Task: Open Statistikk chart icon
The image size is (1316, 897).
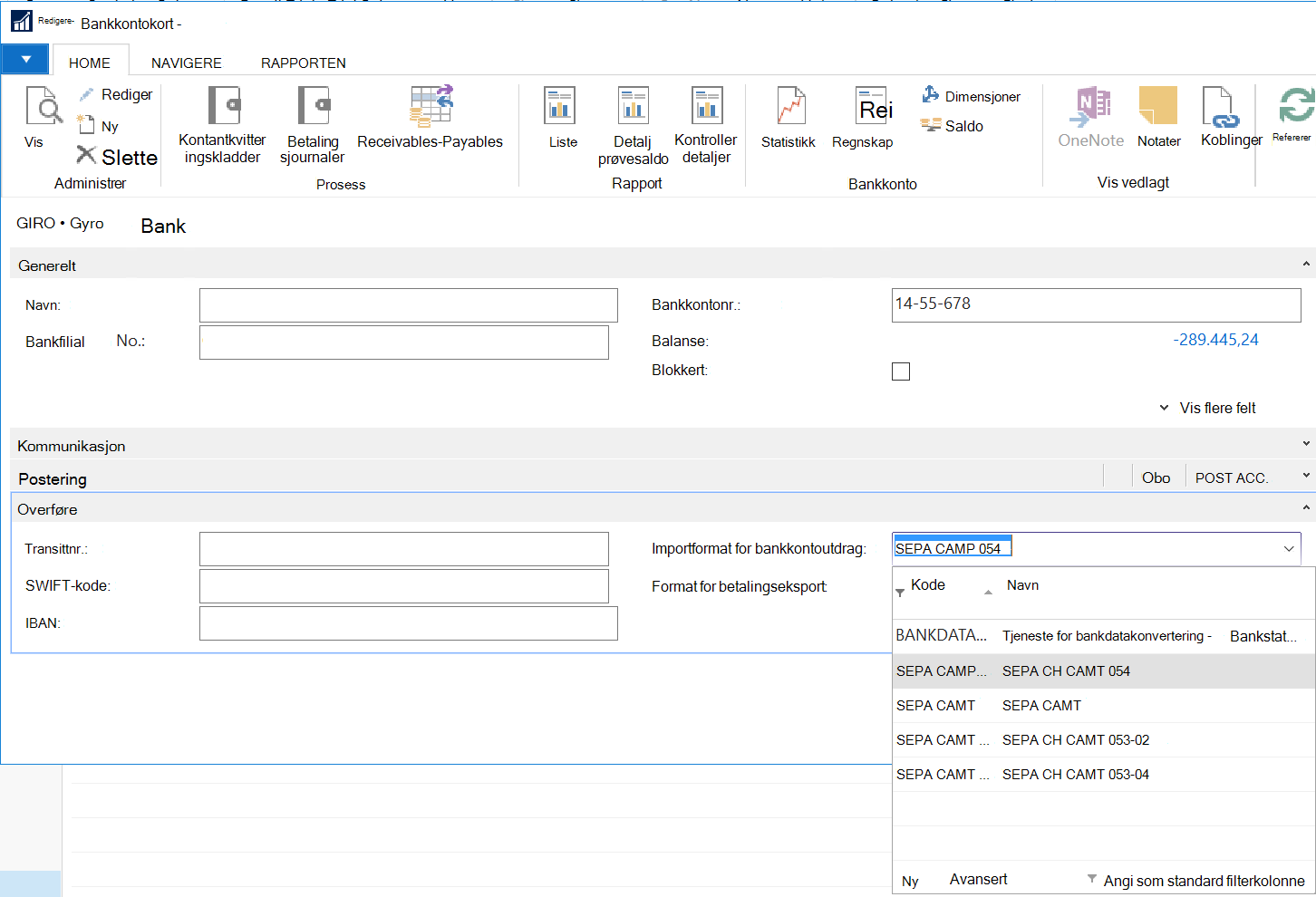Action: pyautogui.click(x=790, y=106)
